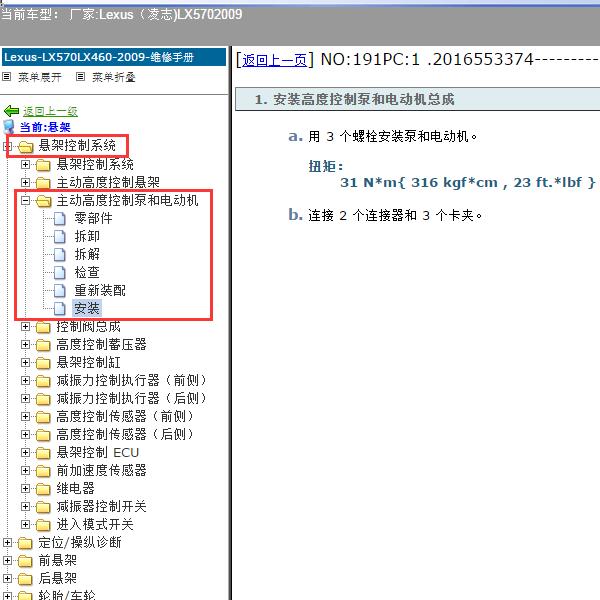The image size is (600, 600).
Task: Open the 重新装配 page
Action: [100, 290]
